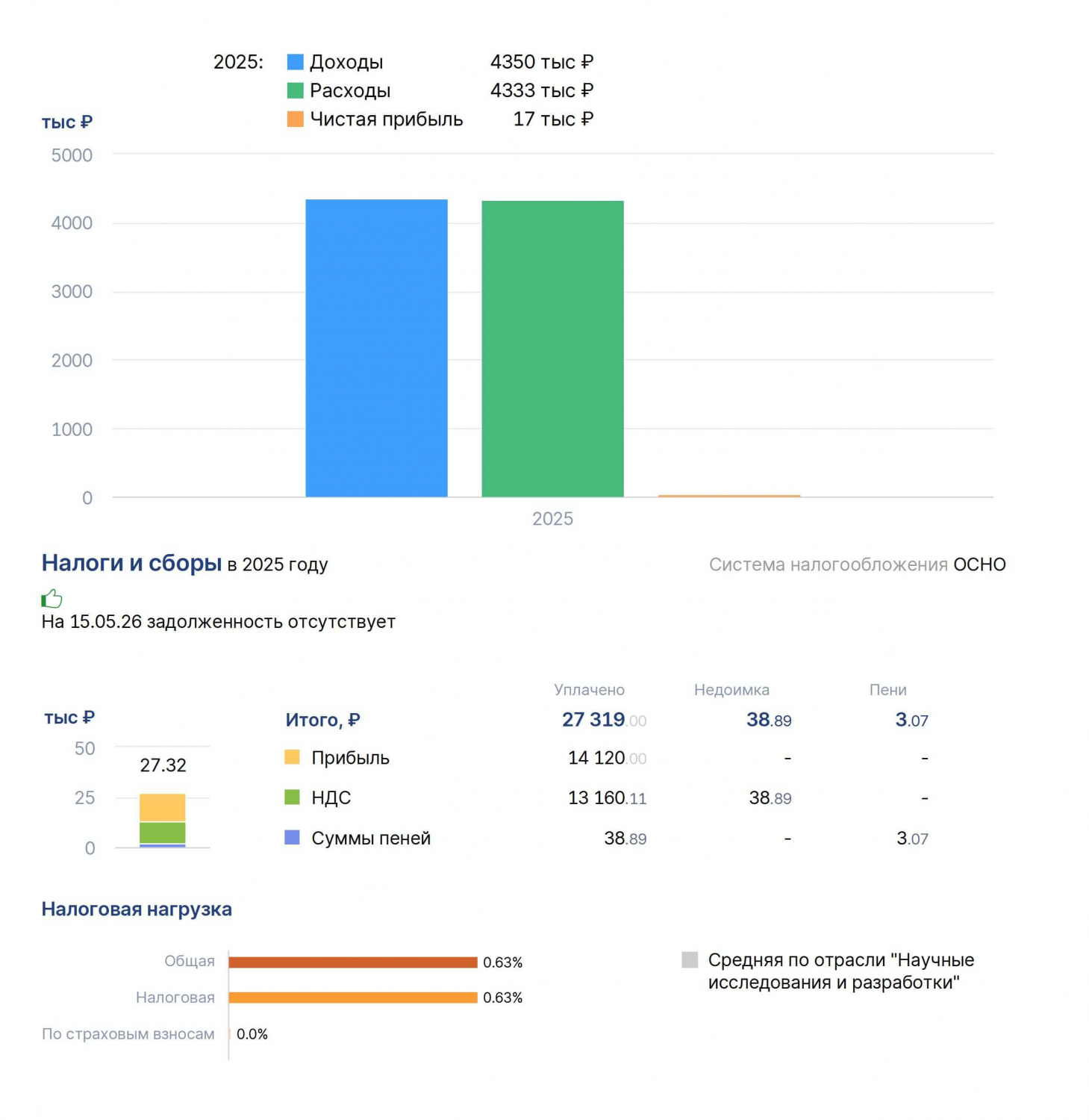Click the 2025 label under the chart axis
The image size is (1089, 1120).
(x=553, y=519)
